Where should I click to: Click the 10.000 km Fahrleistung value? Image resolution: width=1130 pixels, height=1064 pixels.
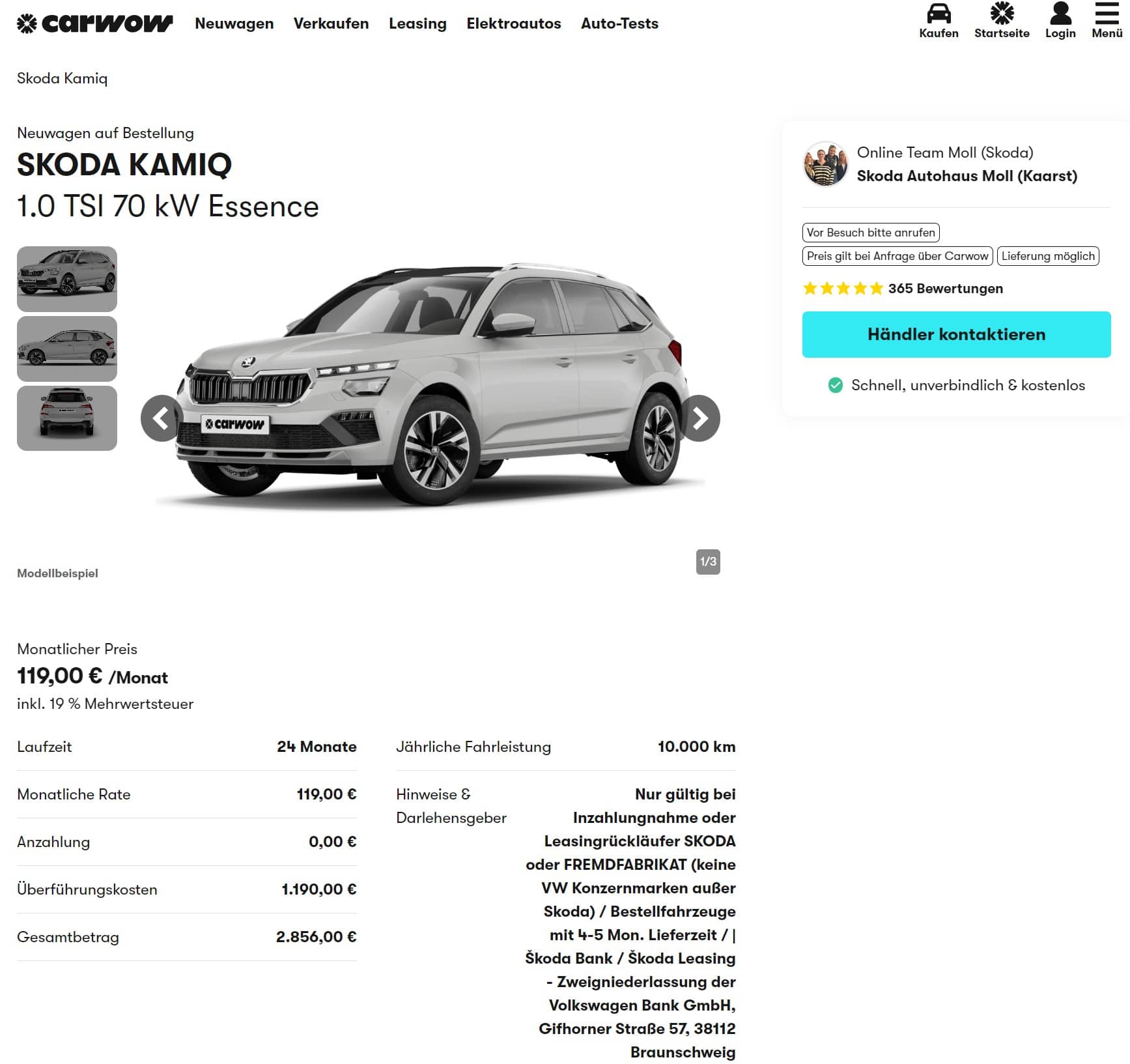pos(696,747)
